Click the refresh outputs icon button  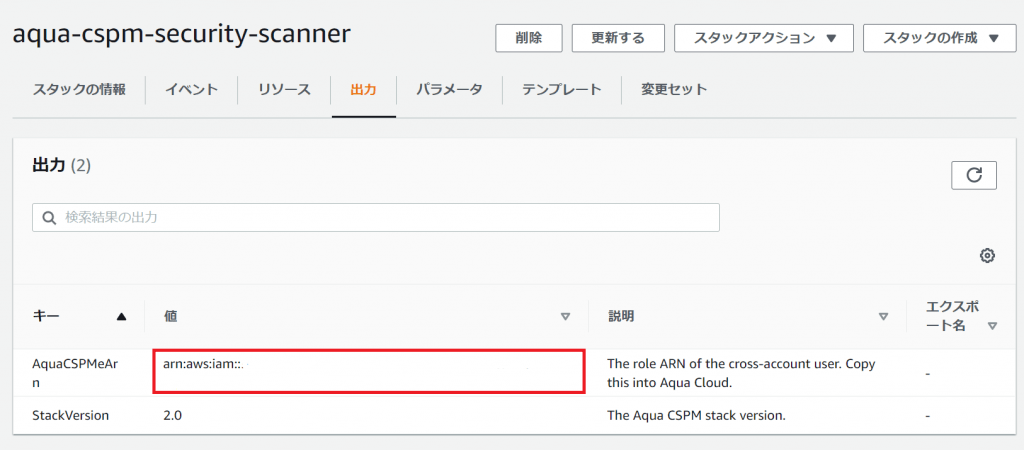974,175
